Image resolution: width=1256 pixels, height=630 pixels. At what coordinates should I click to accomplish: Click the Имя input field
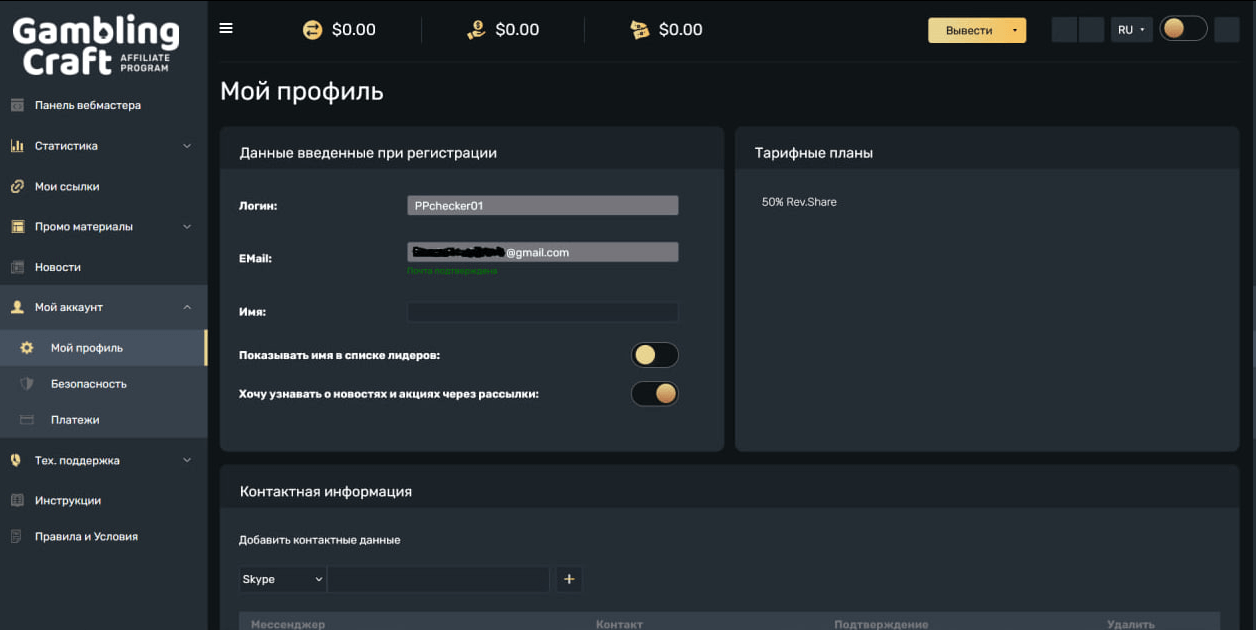[x=542, y=312]
